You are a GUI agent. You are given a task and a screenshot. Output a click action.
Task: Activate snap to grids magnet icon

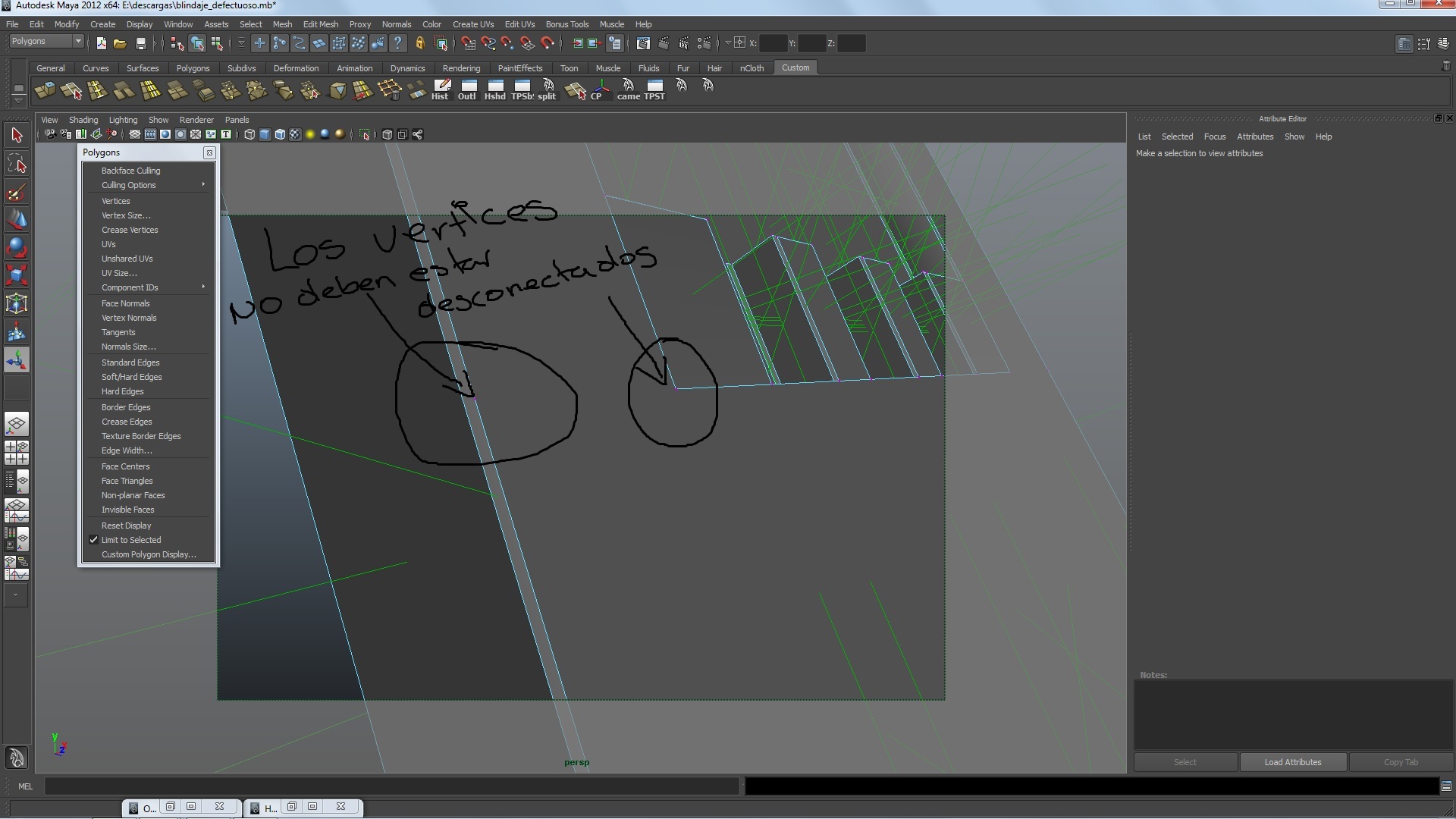coord(468,43)
